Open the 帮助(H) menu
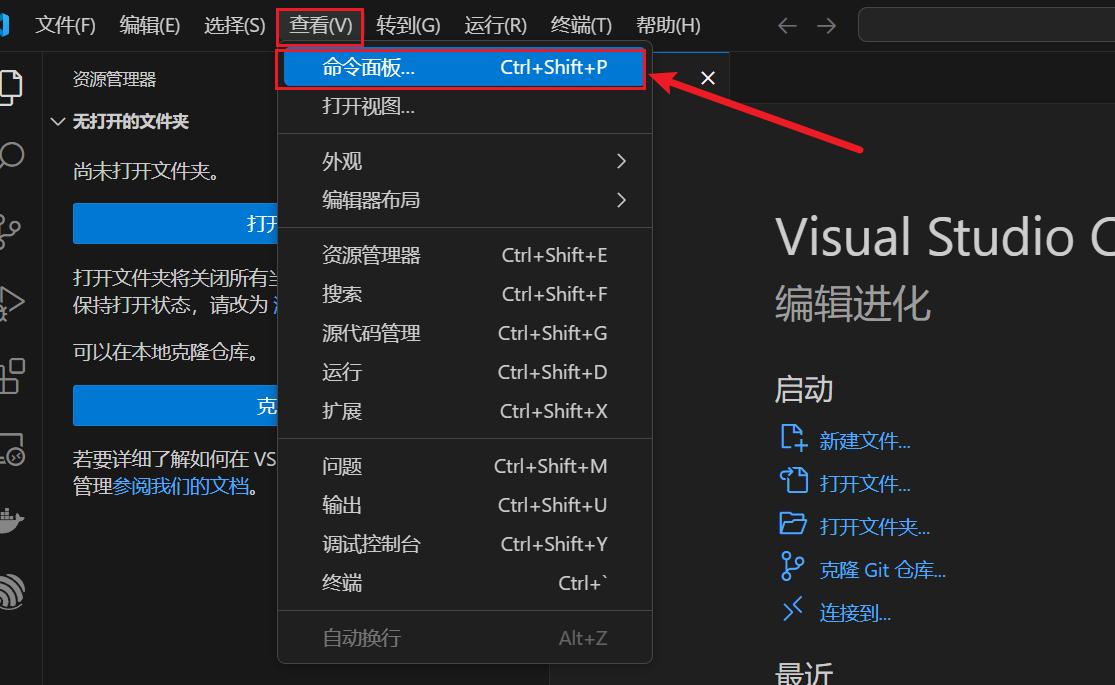 point(668,26)
